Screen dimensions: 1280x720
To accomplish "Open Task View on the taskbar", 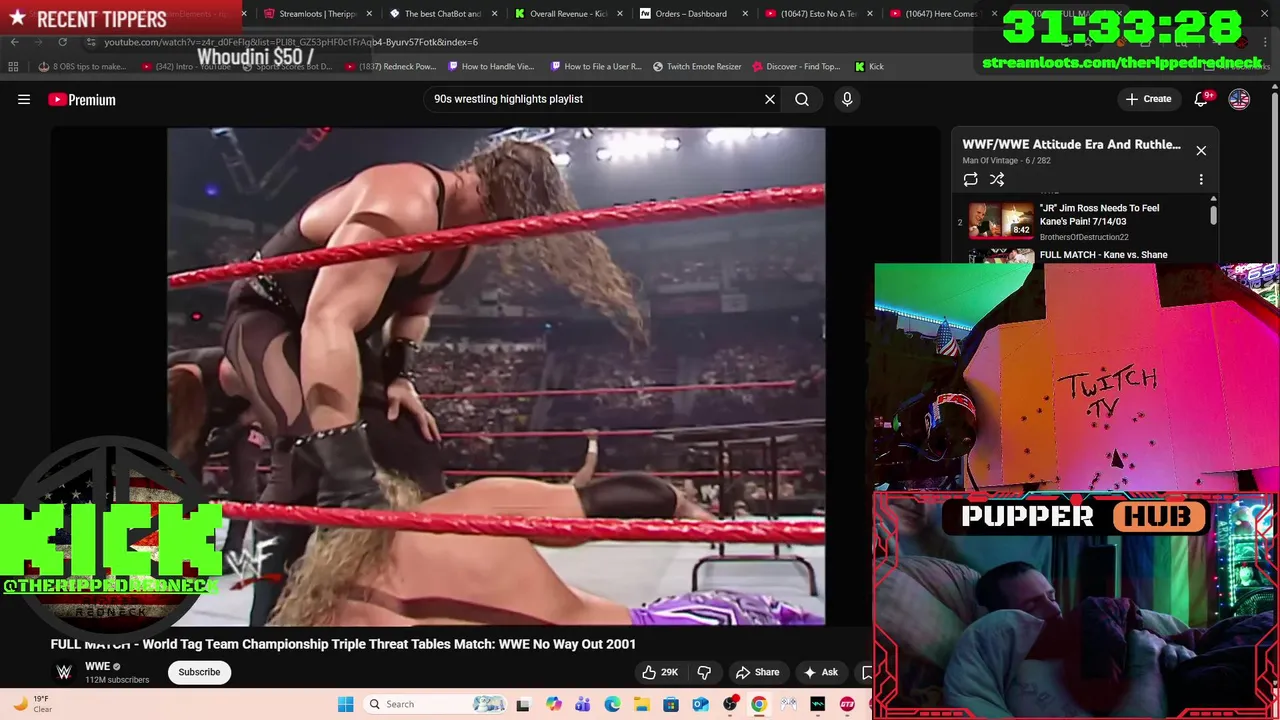I will click(522, 704).
